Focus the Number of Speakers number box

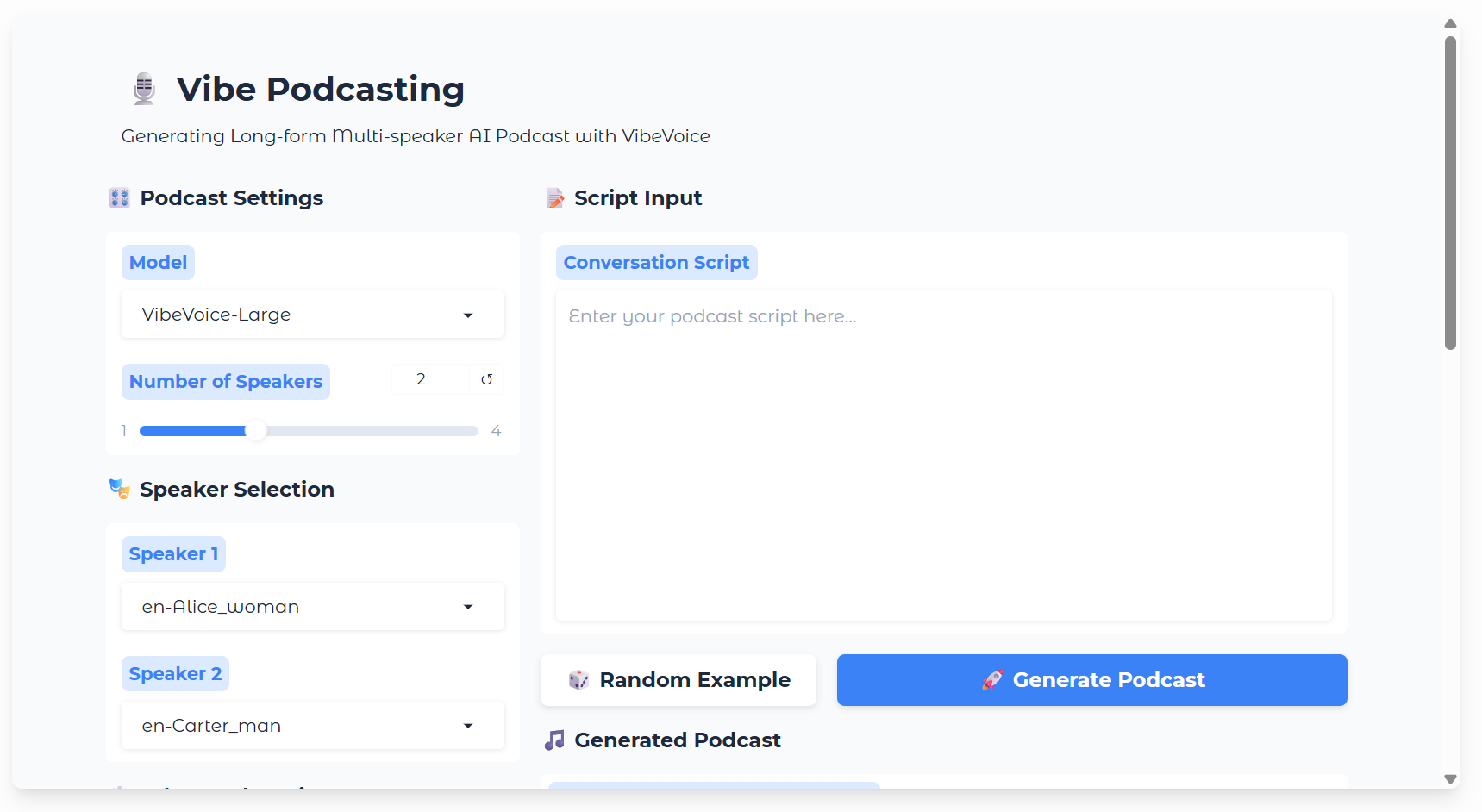[430, 379]
